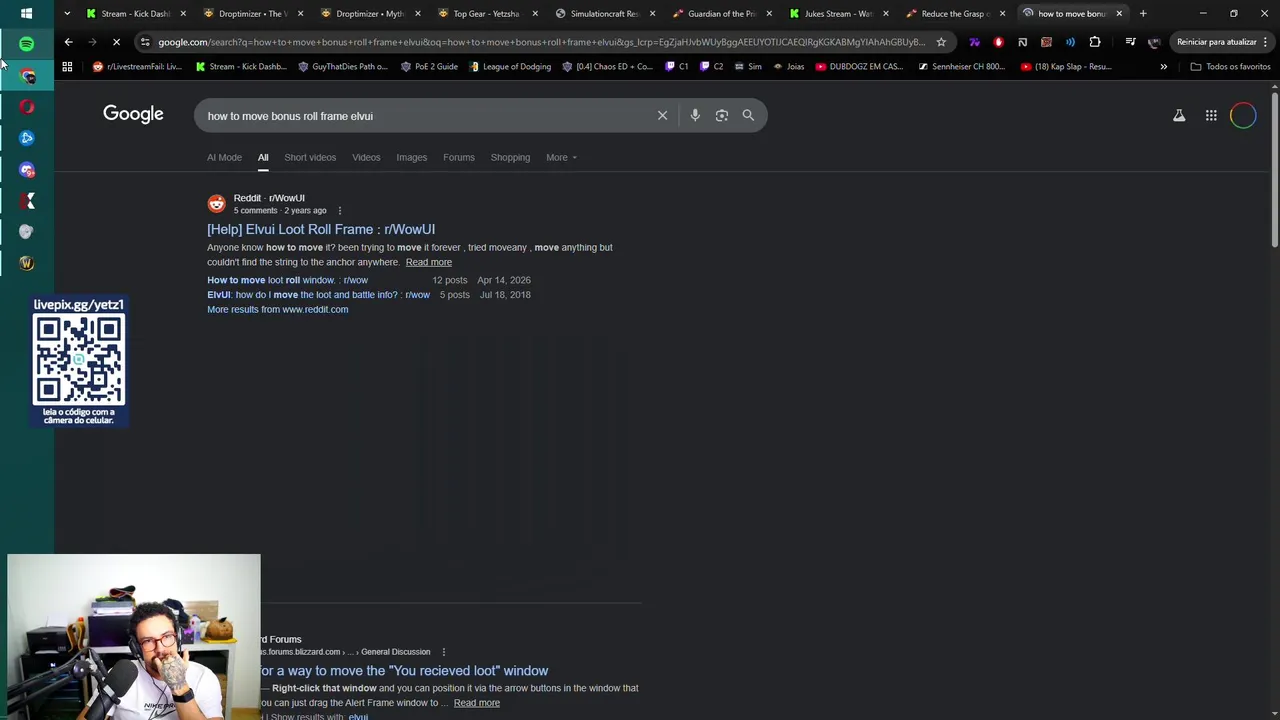
Task: Expand the More search filters dropdown
Action: click(x=561, y=157)
